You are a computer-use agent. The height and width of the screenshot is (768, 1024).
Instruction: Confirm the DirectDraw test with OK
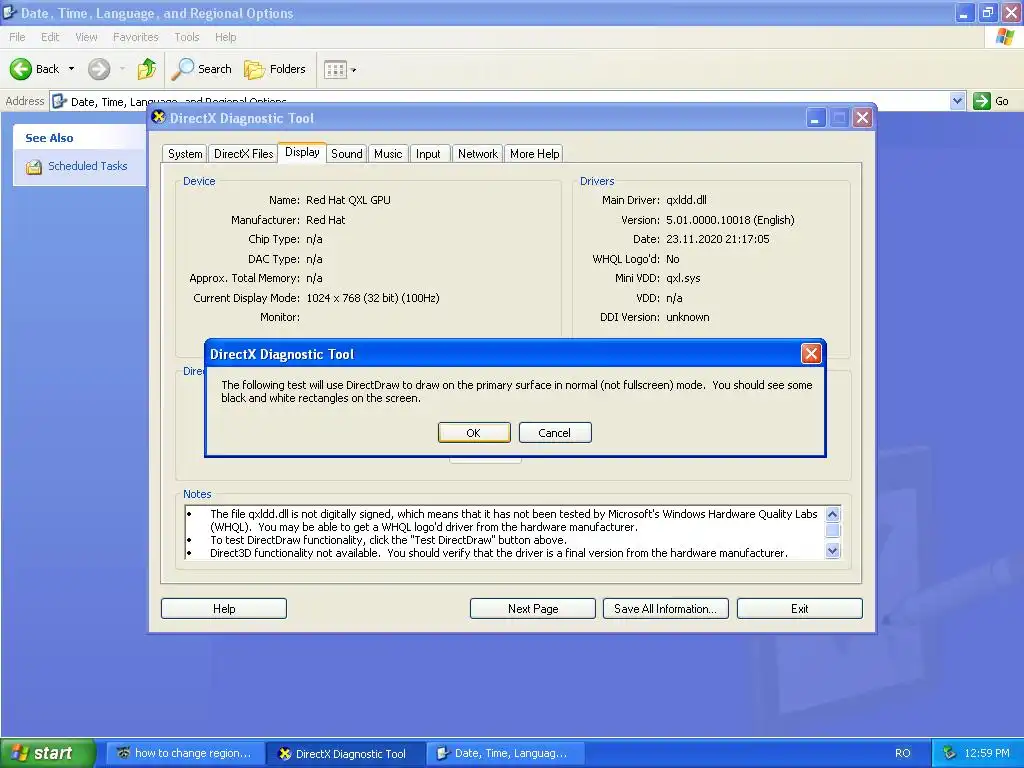point(474,433)
